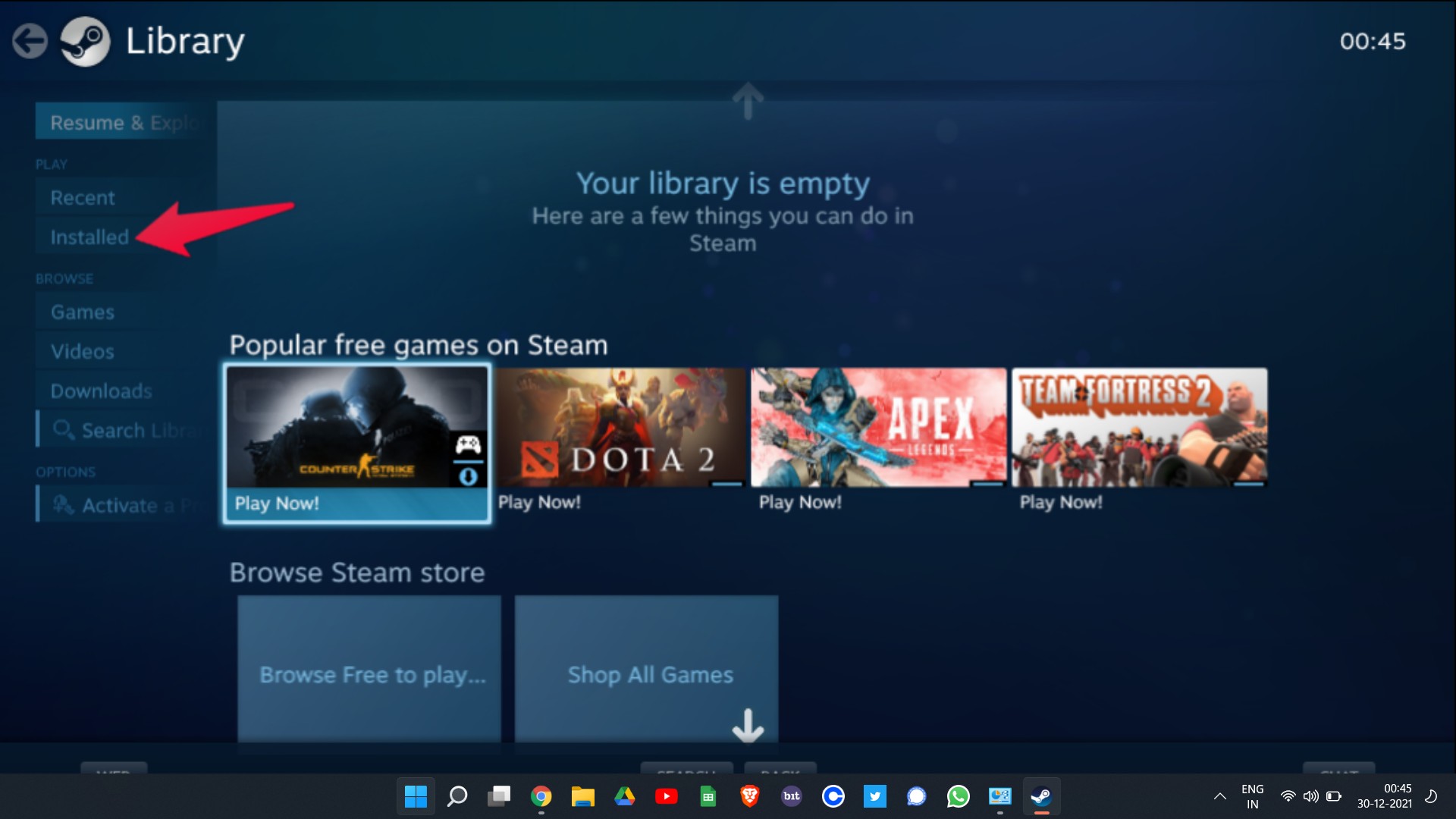The width and height of the screenshot is (1456, 819).
Task: Click the Twitter icon in taskbar
Action: 871,797
